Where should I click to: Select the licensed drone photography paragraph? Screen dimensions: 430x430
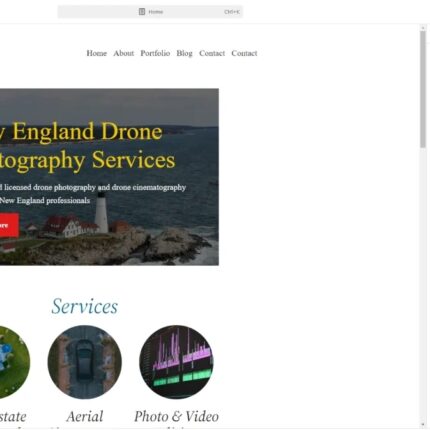(93, 194)
